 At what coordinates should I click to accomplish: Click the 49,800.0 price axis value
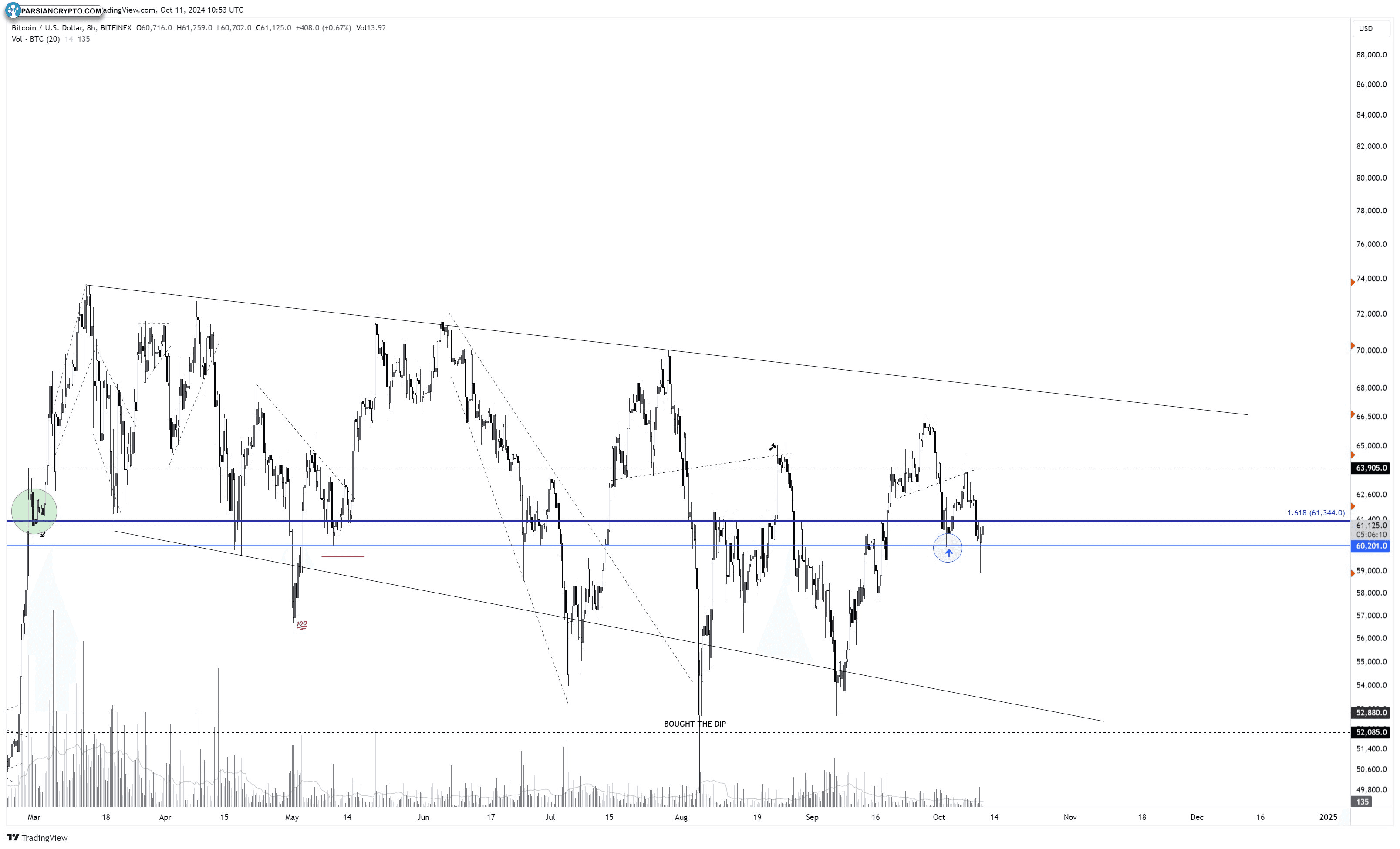tap(1371, 789)
